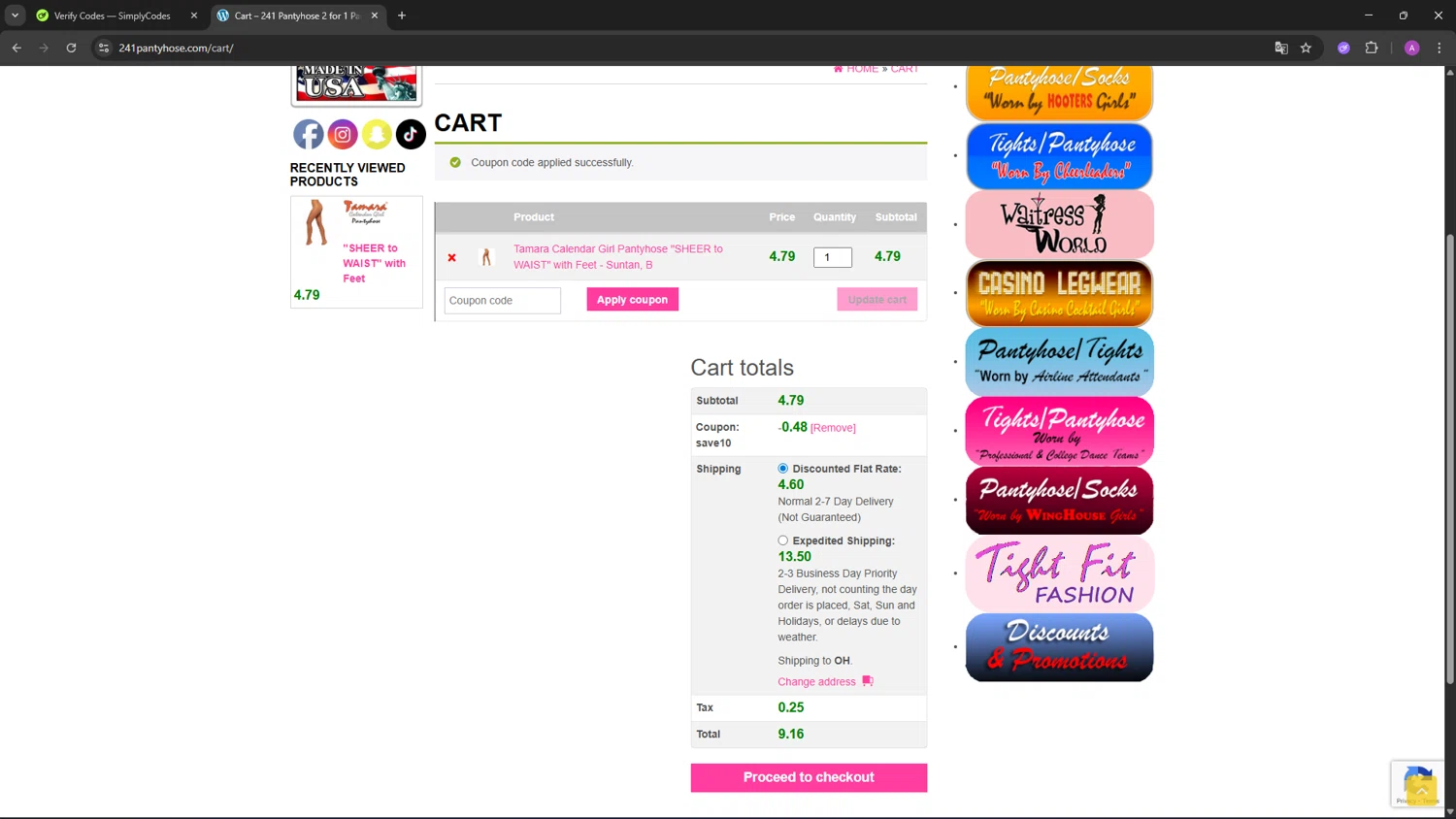Go to HOME breadcrumb link
The image size is (1456, 819).
tap(862, 69)
